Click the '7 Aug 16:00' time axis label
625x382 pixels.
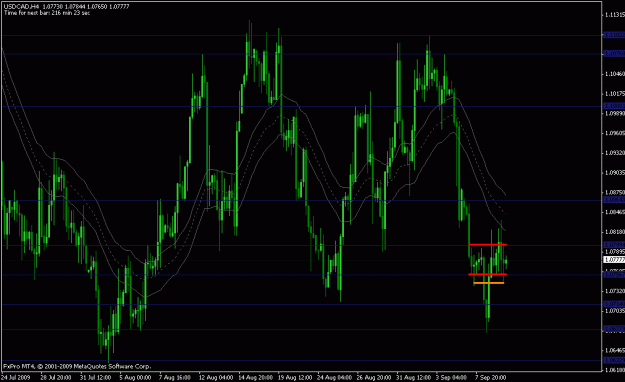[x=175, y=377]
